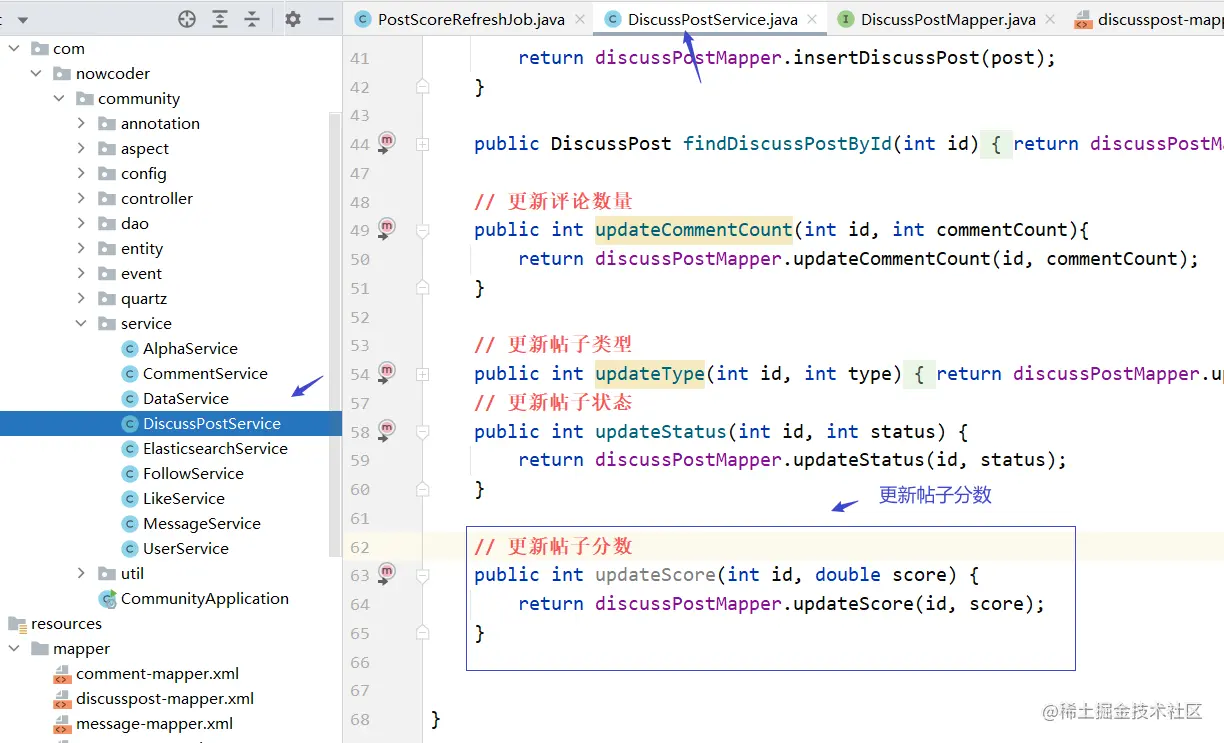Image resolution: width=1224 pixels, height=743 pixels.
Task: Click gutter method icon on line 63
Action: click(x=386, y=573)
